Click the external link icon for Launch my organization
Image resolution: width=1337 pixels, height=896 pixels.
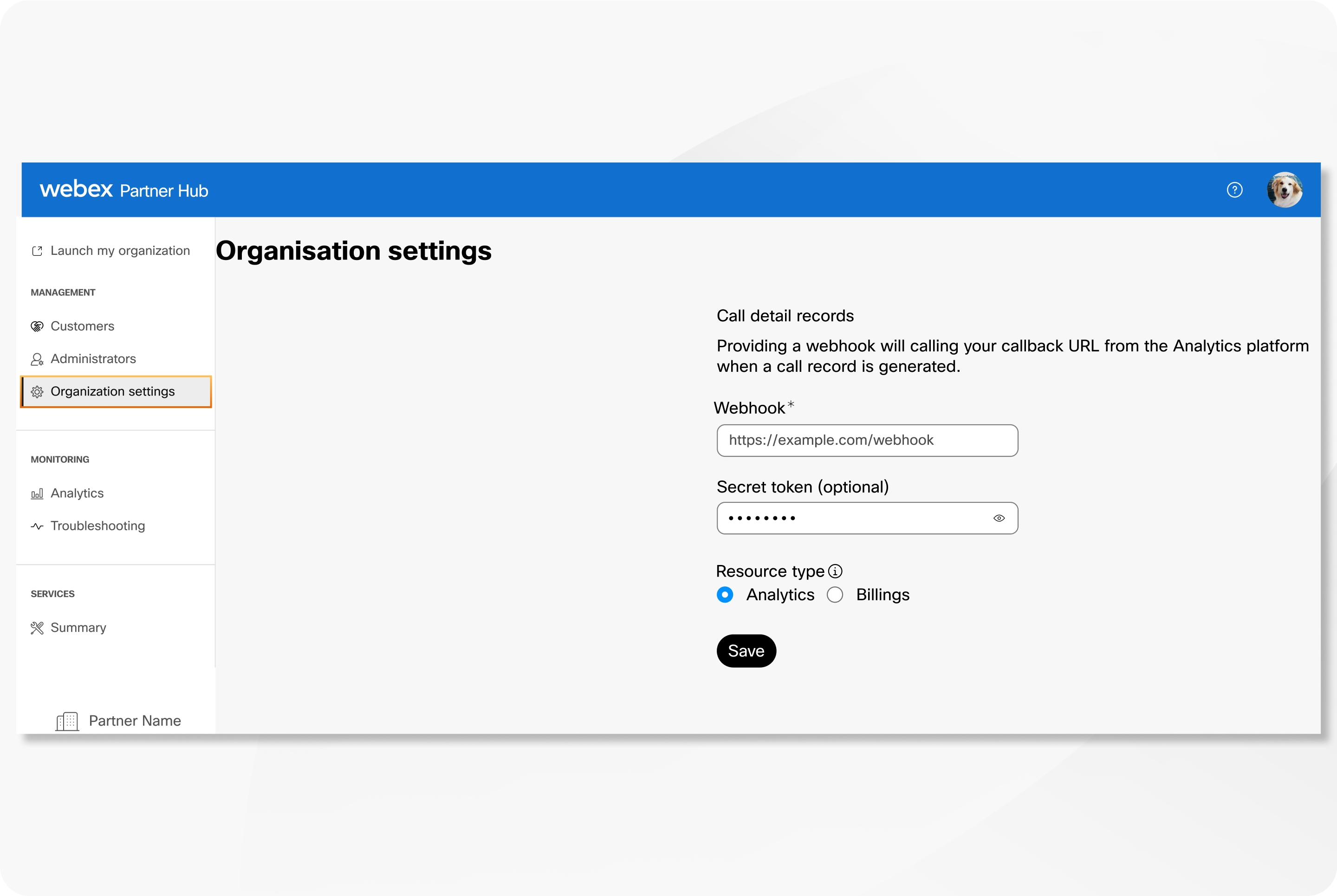(x=37, y=250)
